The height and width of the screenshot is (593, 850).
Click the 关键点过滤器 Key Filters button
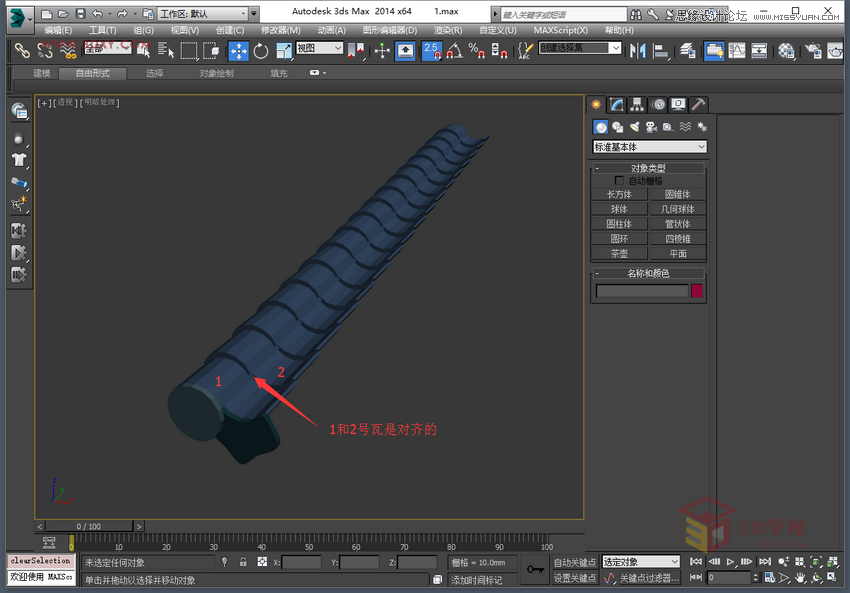645,577
